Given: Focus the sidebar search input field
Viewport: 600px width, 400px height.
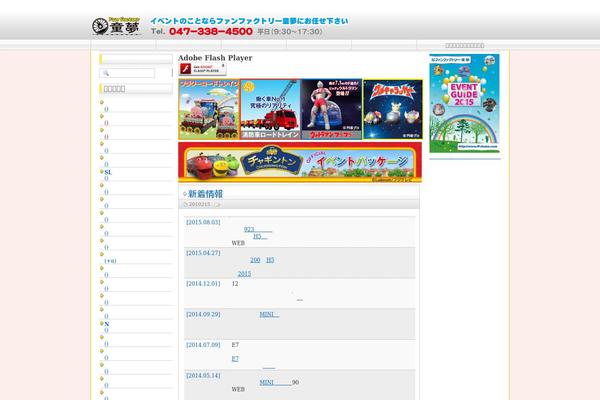Looking at the screenshot, I should click(x=127, y=73).
